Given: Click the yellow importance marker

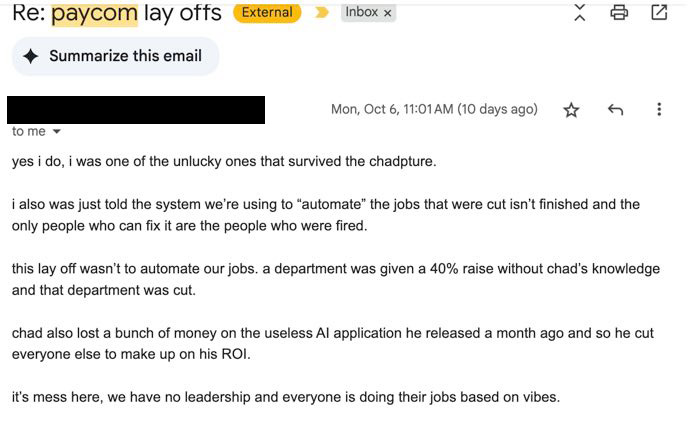Looking at the screenshot, I should click(x=321, y=13).
